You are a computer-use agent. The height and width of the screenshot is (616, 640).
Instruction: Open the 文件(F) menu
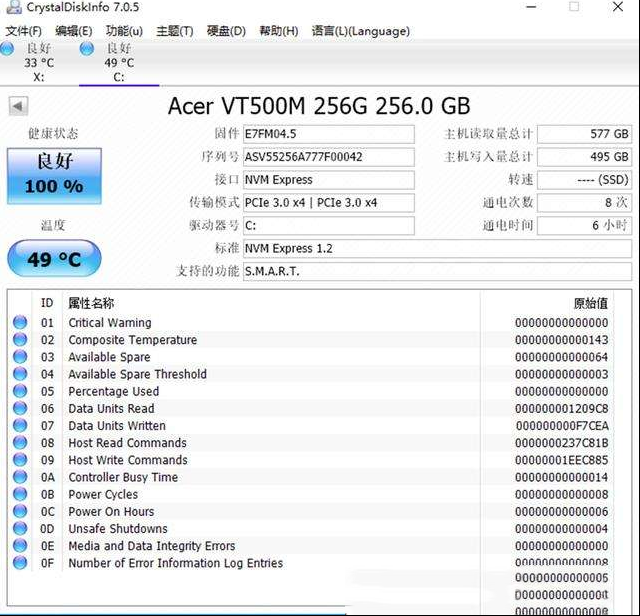pyautogui.click(x=23, y=31)
